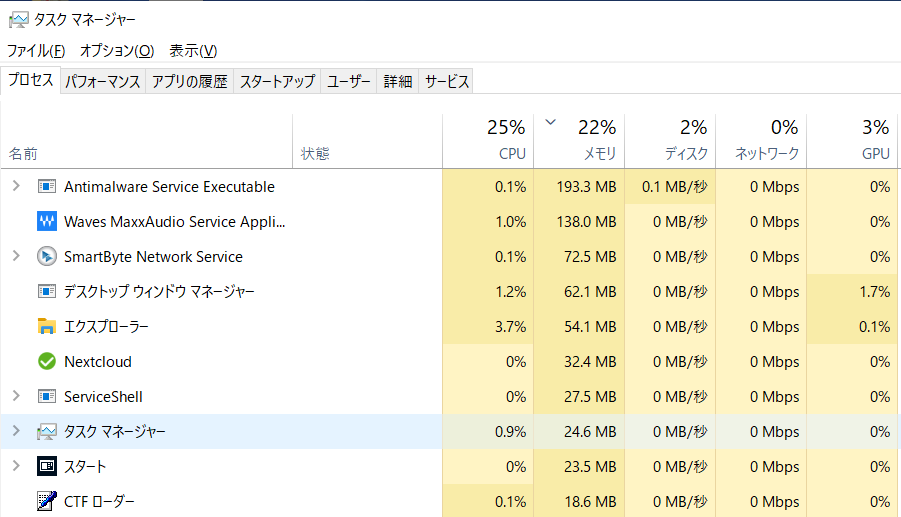901x517 pixels.
Task: Select the スタート process icon
Action: point(47,466)
